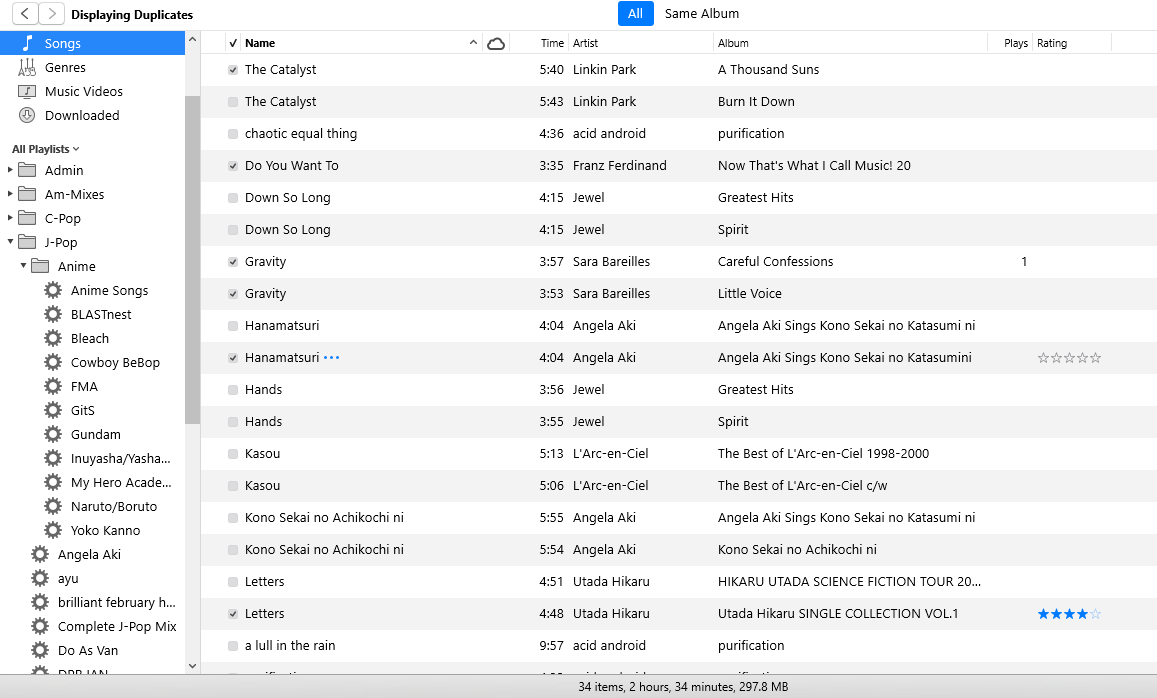Open the All Playlists dropdown

click(x=45, y=149)
